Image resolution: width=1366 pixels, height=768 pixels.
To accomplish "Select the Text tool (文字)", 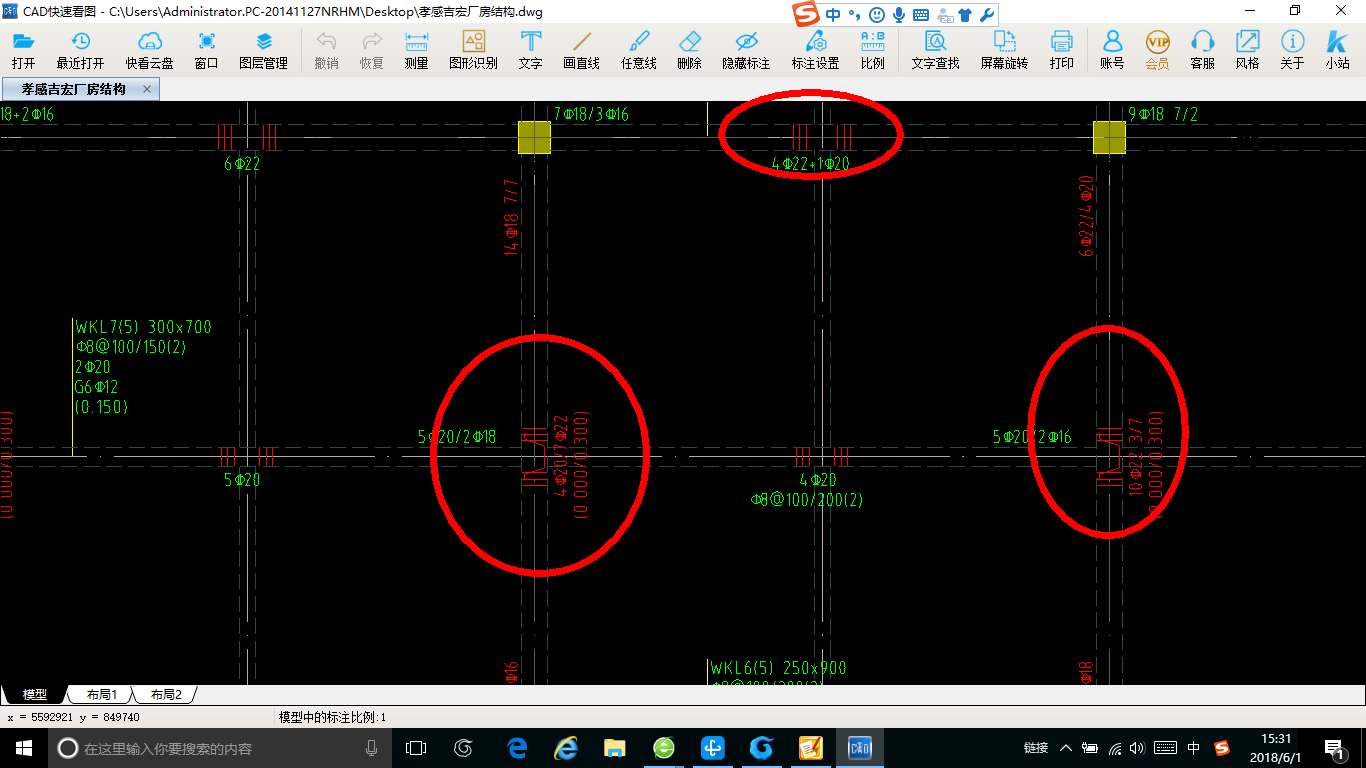I will tap(530, 50).
